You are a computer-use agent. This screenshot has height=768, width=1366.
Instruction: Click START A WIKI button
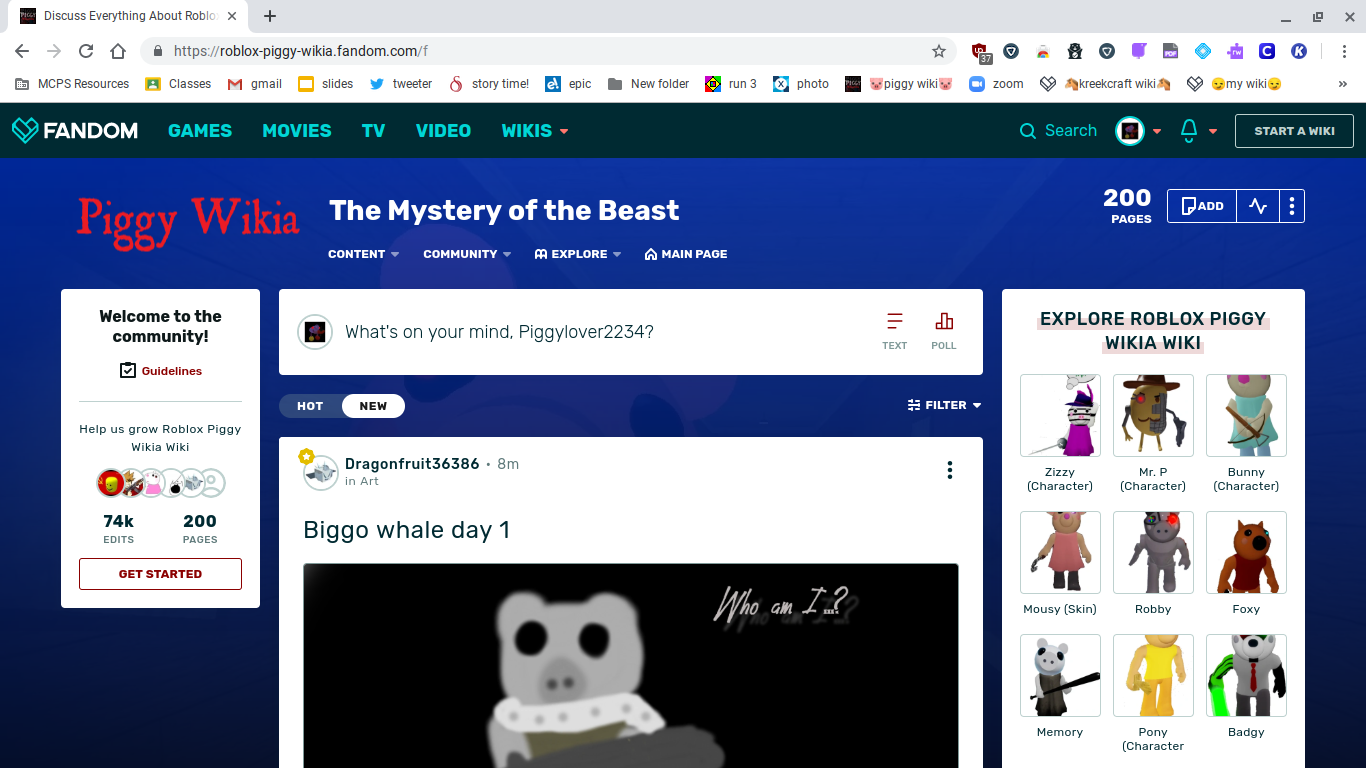tap(1294, 131)
